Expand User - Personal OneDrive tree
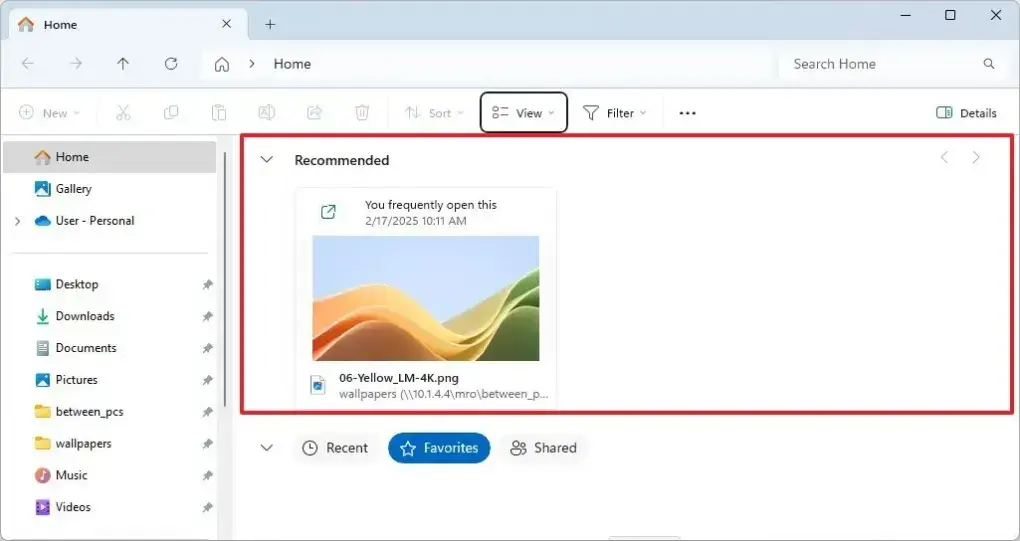This screenshot has height=541, width=1020. tap(18, 221)
